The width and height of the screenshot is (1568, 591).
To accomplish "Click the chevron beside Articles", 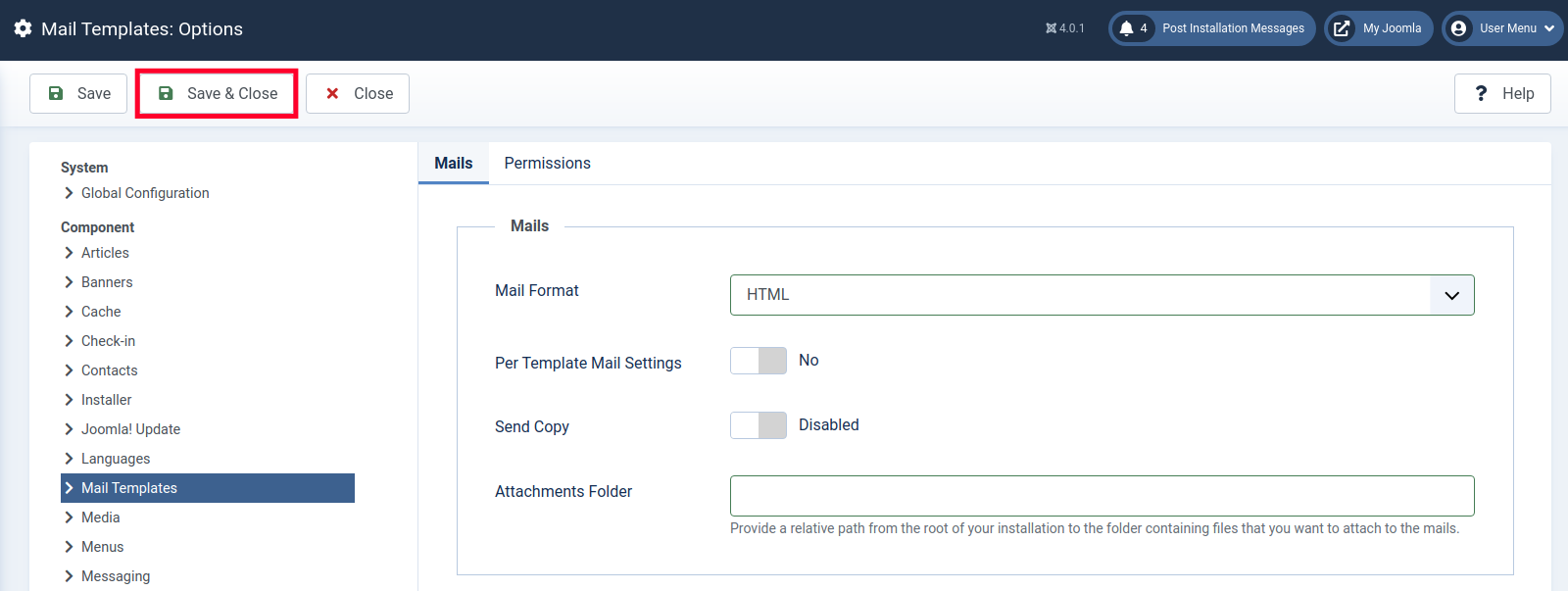I will tap(69, 253).
